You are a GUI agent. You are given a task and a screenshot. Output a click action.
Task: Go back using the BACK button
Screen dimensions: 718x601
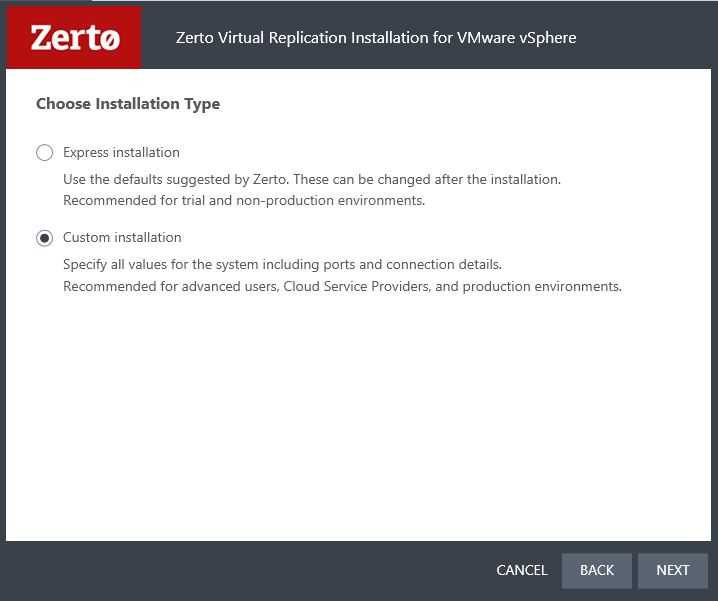pyautogui.click(x=597, y=570)
